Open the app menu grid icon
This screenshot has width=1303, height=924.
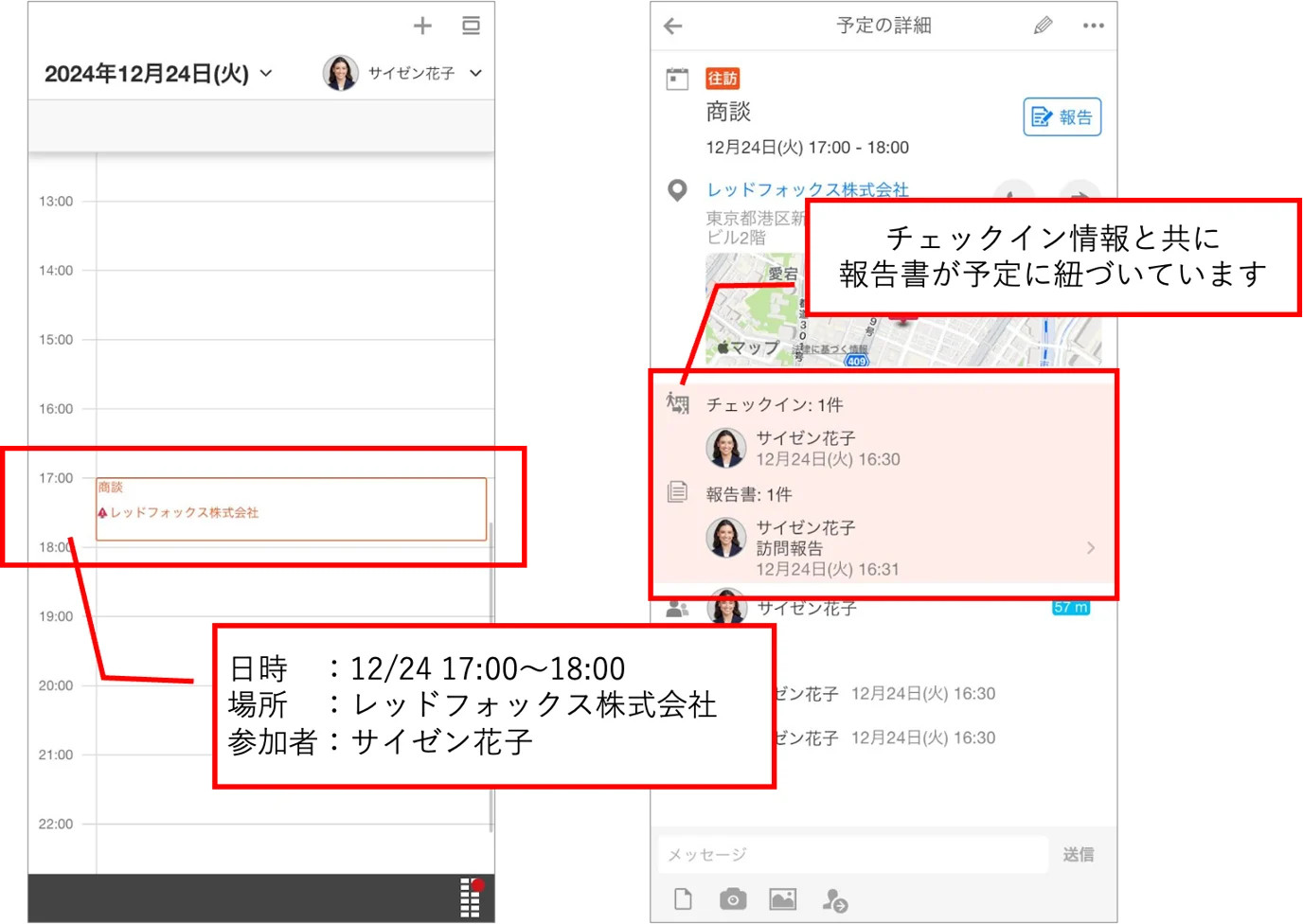[x=471, y=897]
